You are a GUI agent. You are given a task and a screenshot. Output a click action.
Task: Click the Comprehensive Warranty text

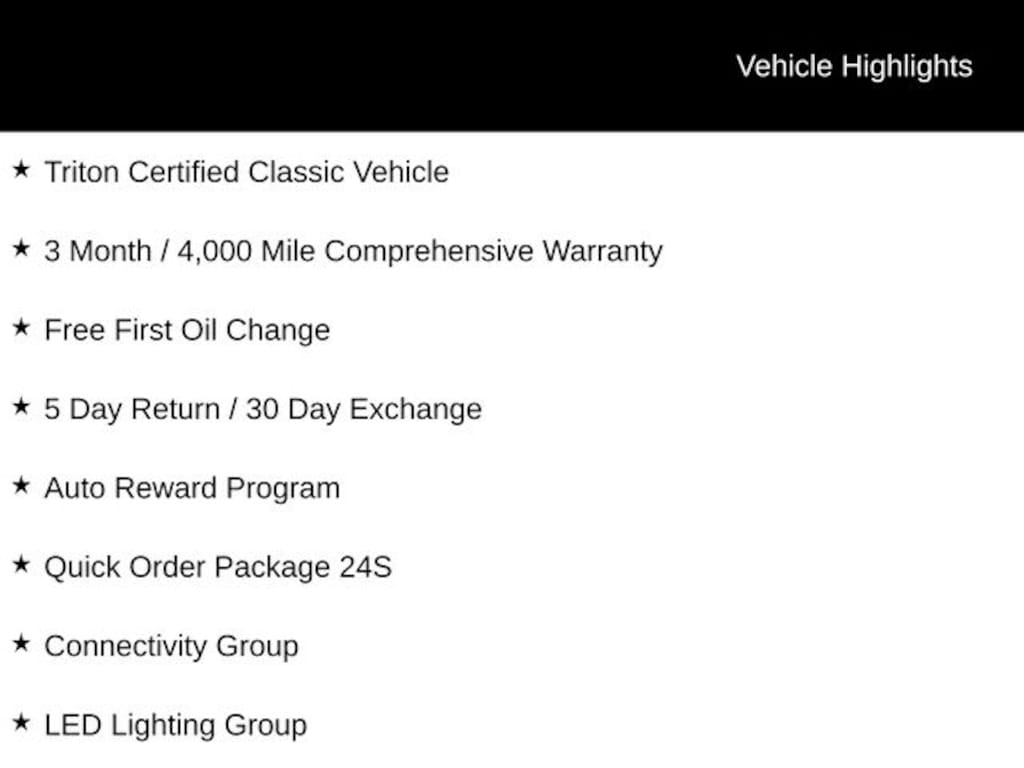(x=493, y=251)
